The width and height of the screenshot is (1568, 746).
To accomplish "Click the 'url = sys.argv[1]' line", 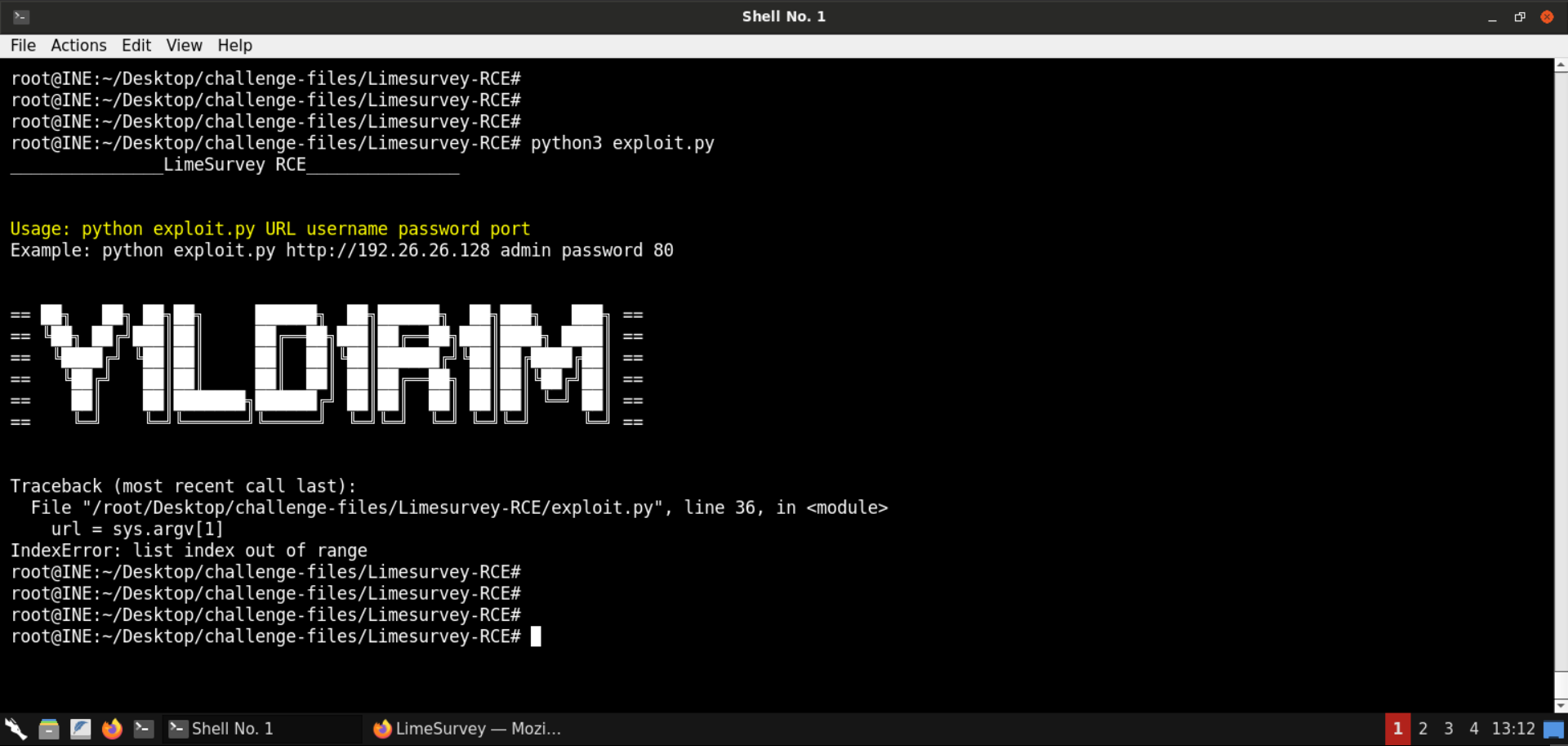I will click(x=136, y=529).
